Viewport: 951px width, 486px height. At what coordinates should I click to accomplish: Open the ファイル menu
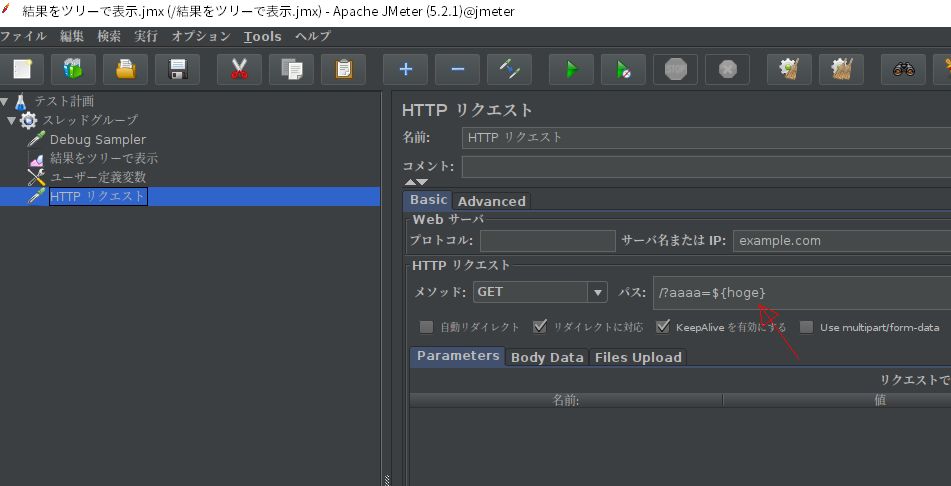pos(23,36)
